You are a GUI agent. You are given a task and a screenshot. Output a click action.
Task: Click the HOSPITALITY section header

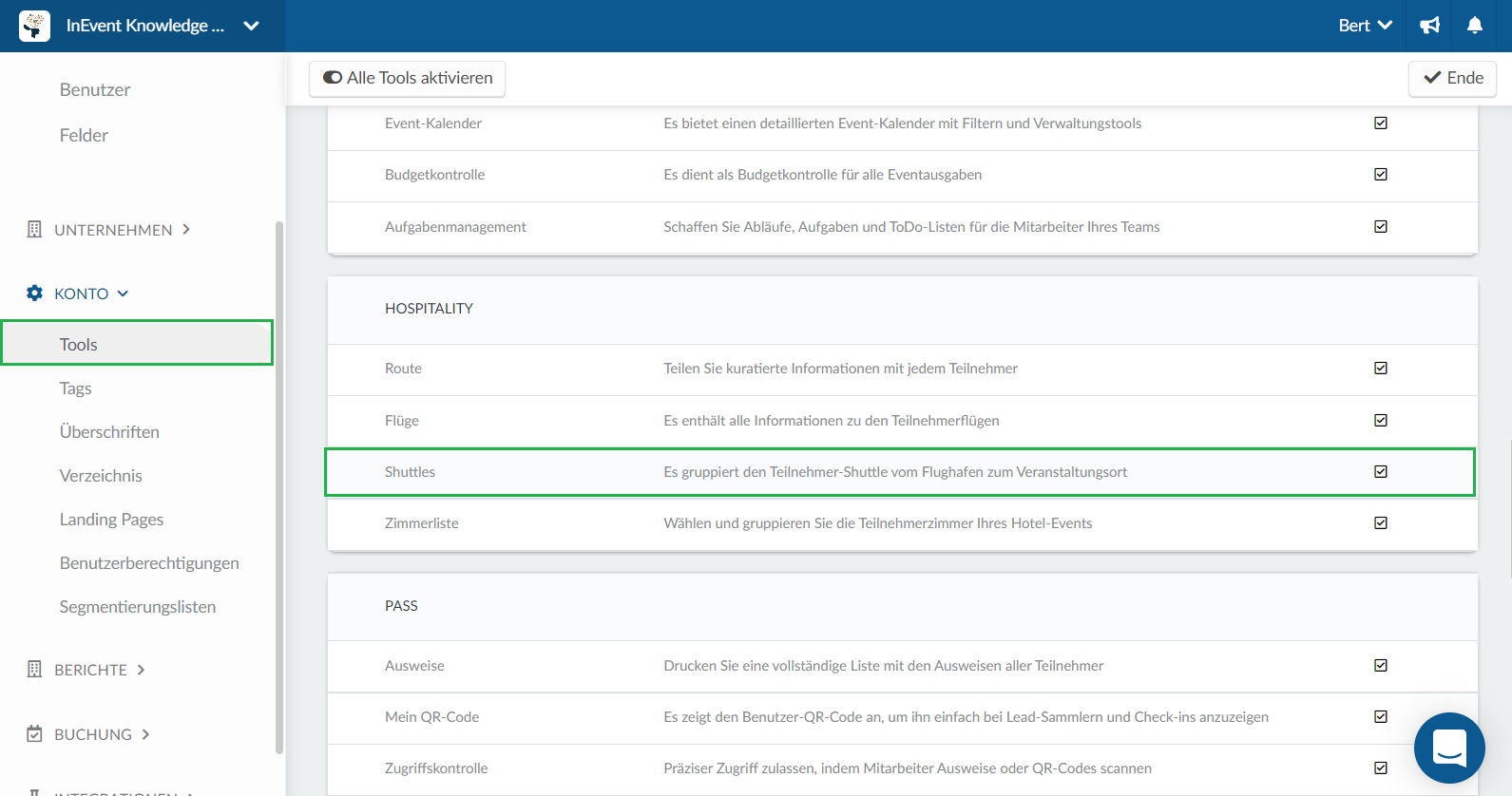(429, 308)
